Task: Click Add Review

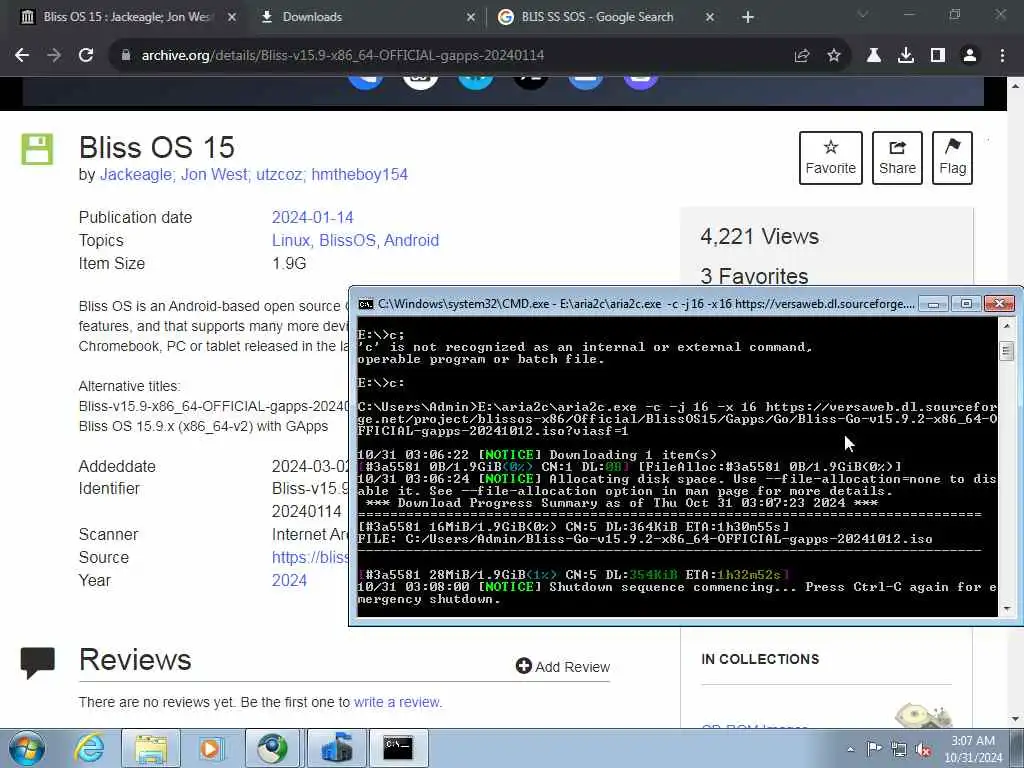Action: (x=563, y=667)
